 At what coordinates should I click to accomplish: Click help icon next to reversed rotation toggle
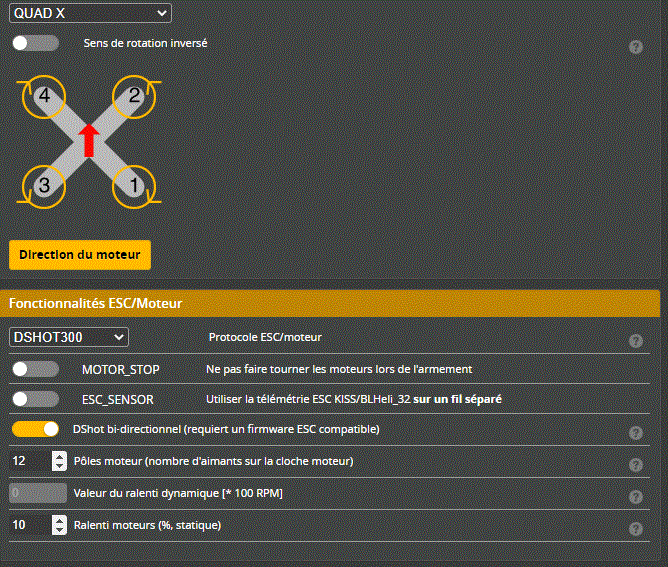click(x=635, y=47)
